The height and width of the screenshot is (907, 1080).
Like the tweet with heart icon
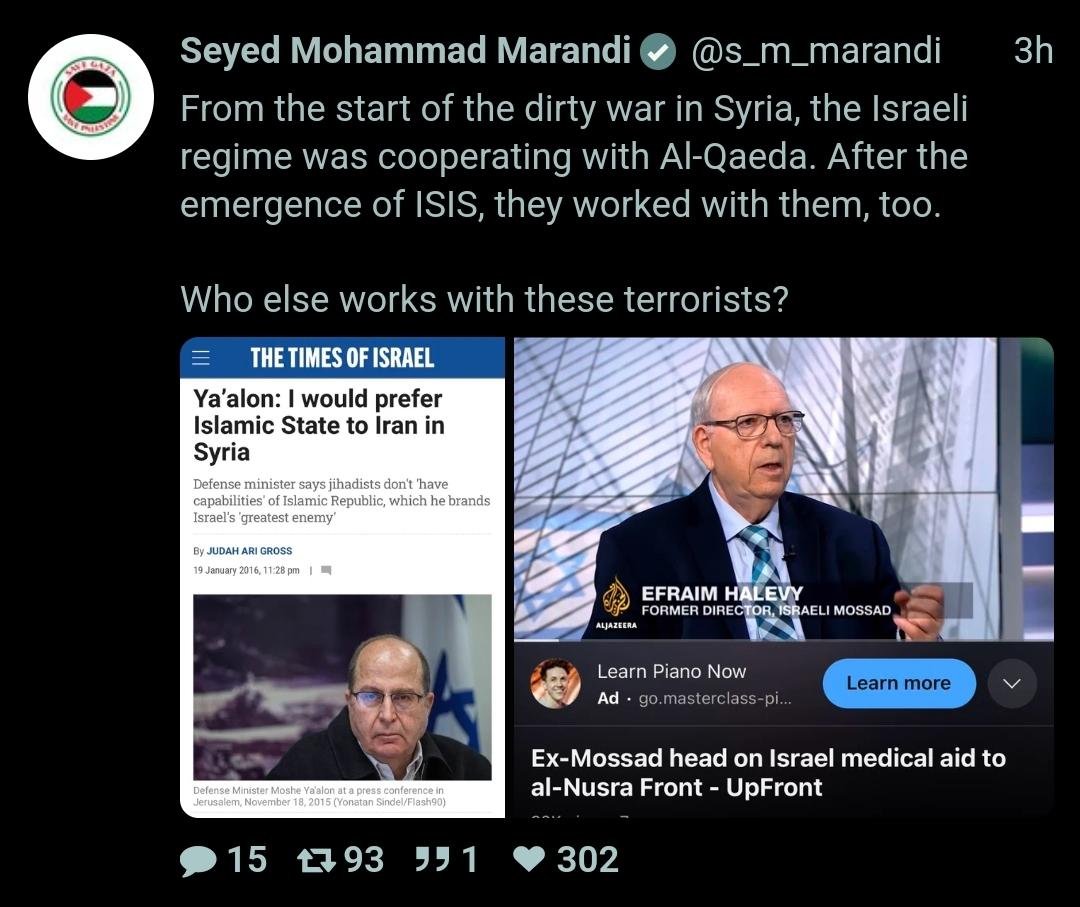click(x=530, y=859)
